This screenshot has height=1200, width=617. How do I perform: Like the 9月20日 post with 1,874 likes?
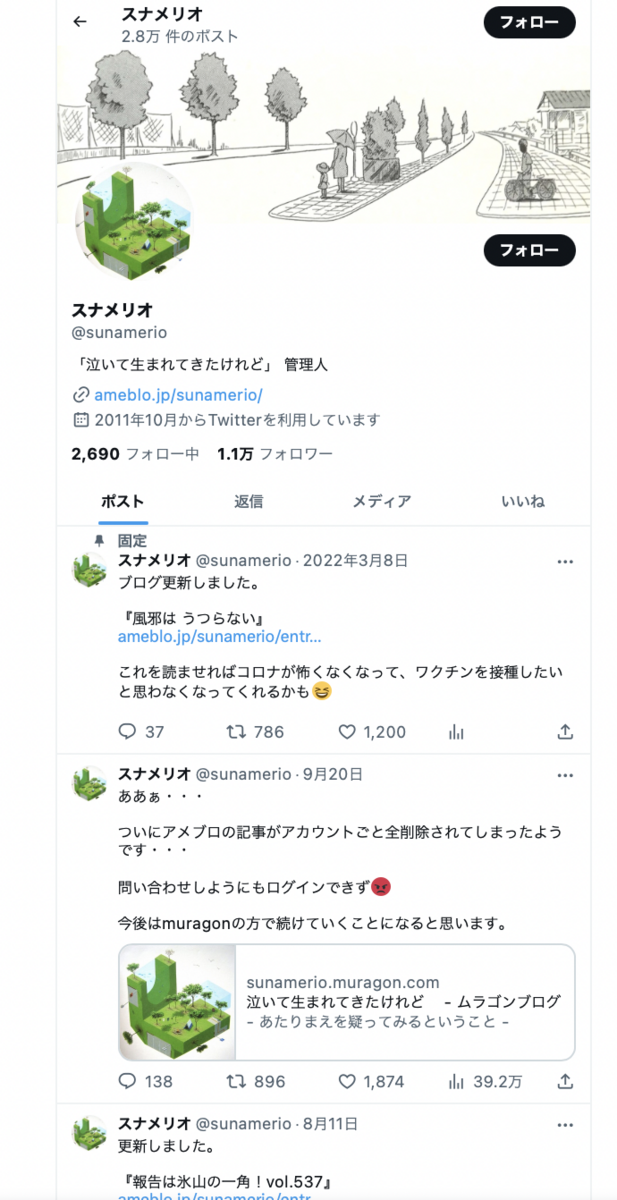tap(347, 1081)
